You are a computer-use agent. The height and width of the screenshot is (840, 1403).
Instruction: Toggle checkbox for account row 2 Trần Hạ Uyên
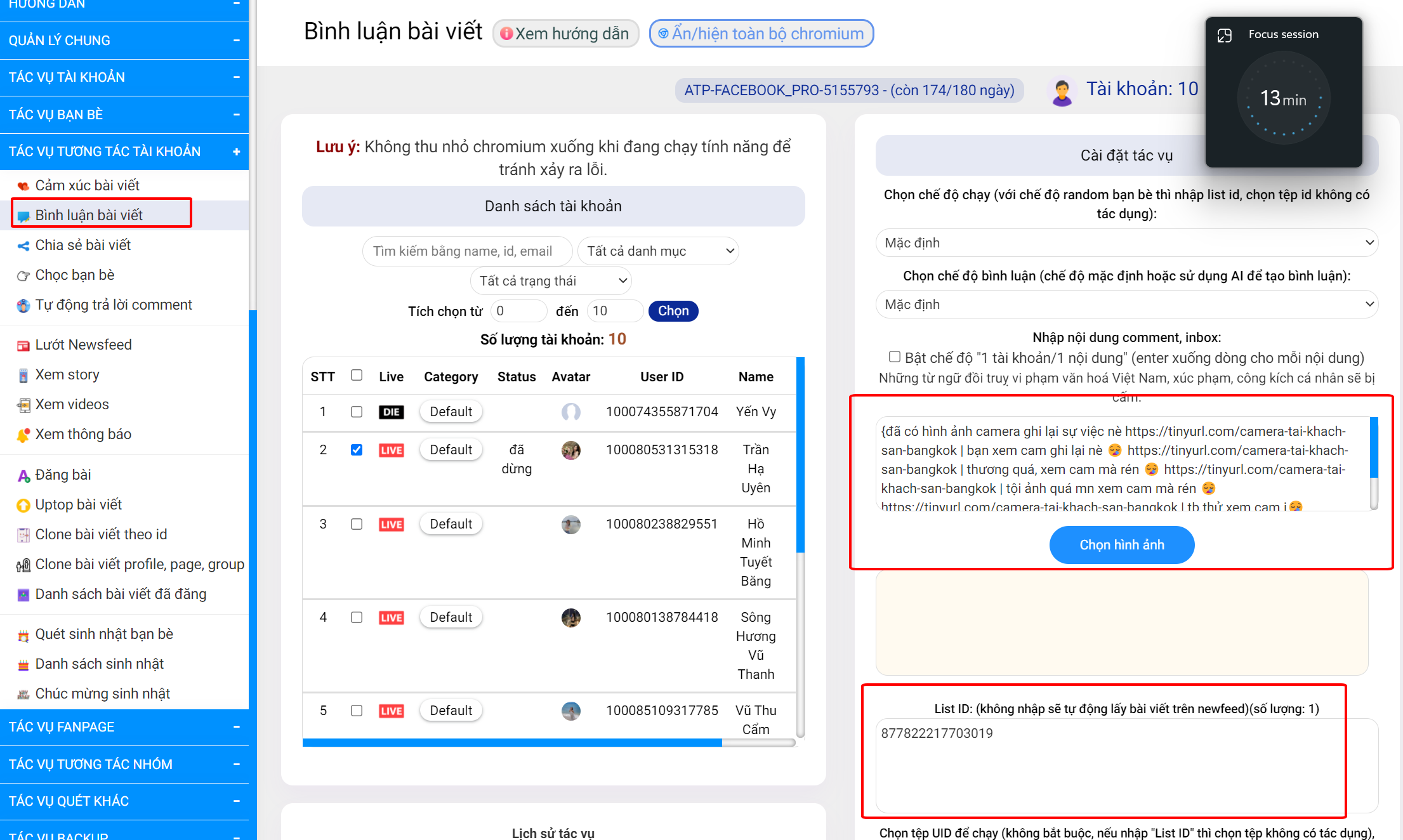(357, 448)
